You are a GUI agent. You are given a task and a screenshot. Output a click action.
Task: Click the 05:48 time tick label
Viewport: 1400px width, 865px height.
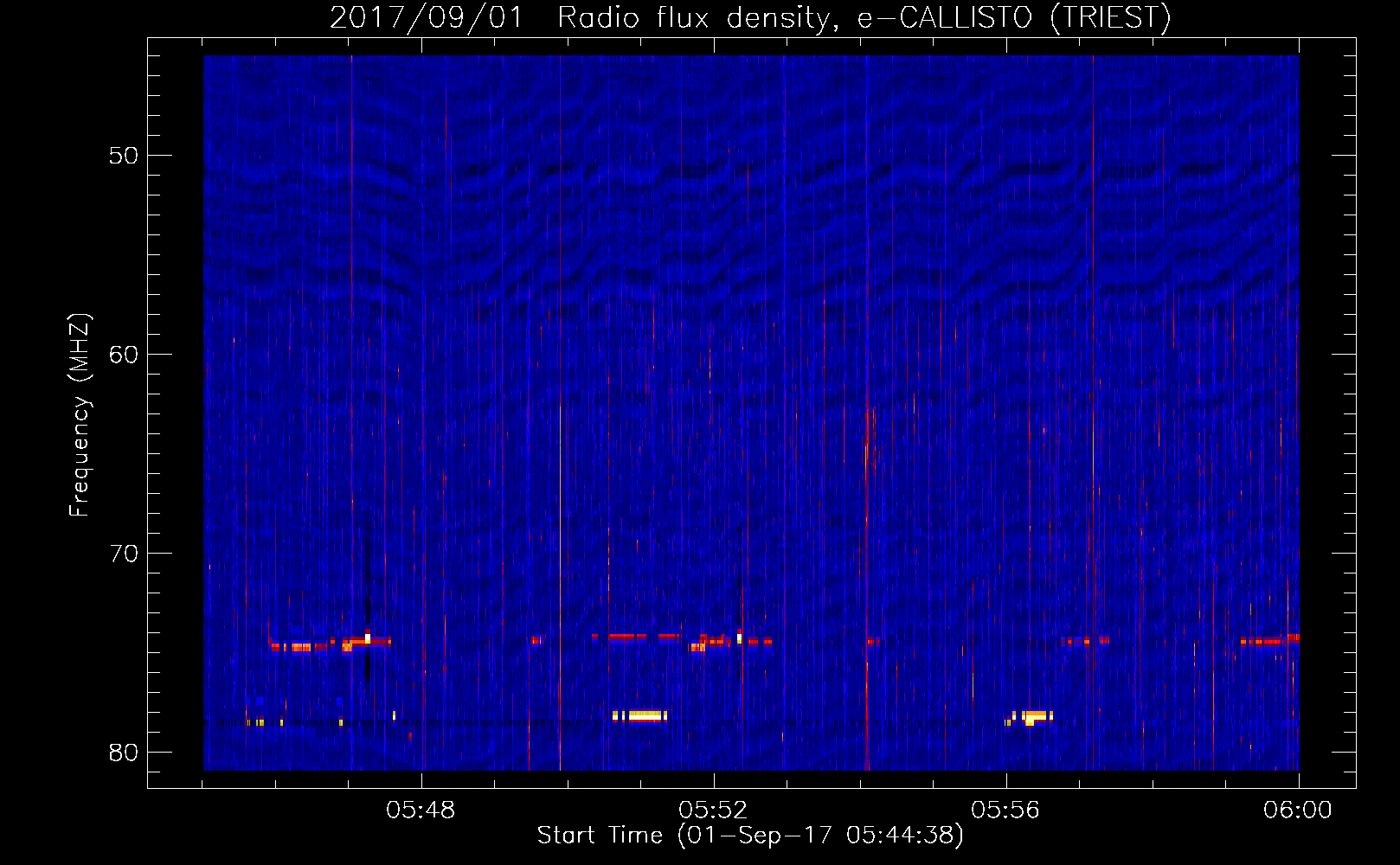[x=421, y=811]
